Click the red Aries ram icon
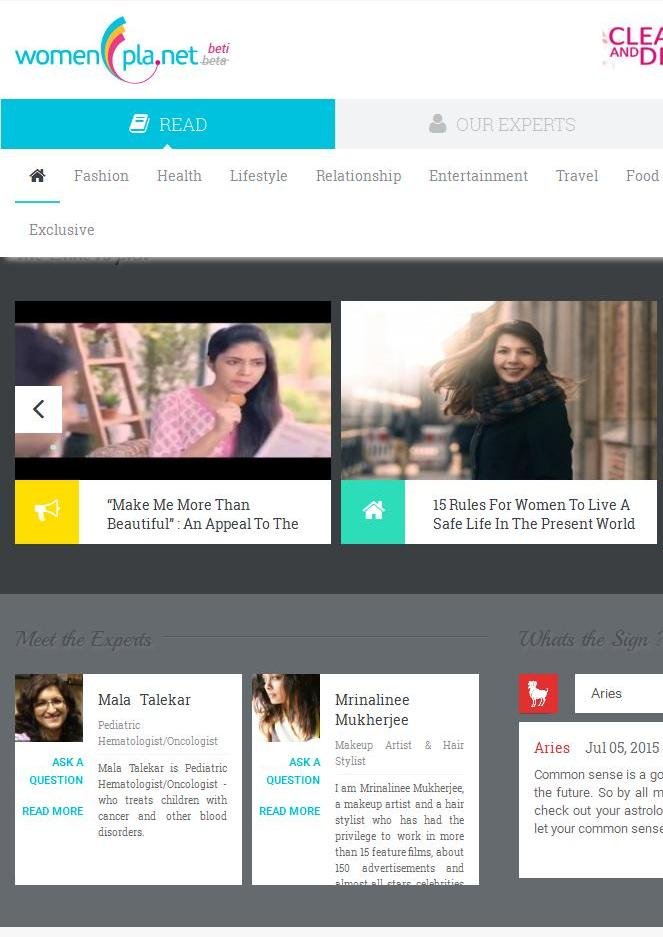The image size is (663, 937). pos(538,694)
